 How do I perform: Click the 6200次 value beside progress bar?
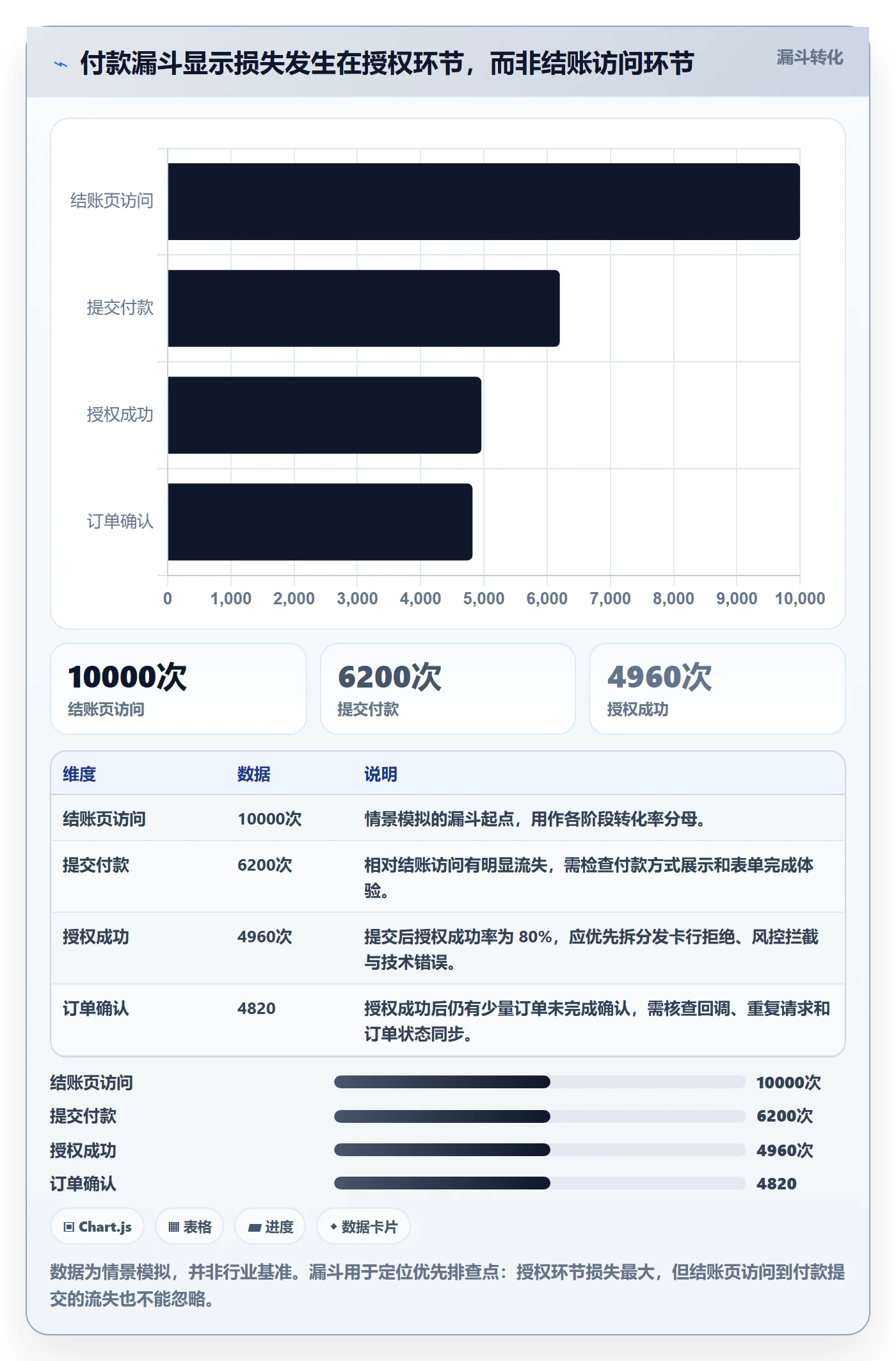point(785,1116)
